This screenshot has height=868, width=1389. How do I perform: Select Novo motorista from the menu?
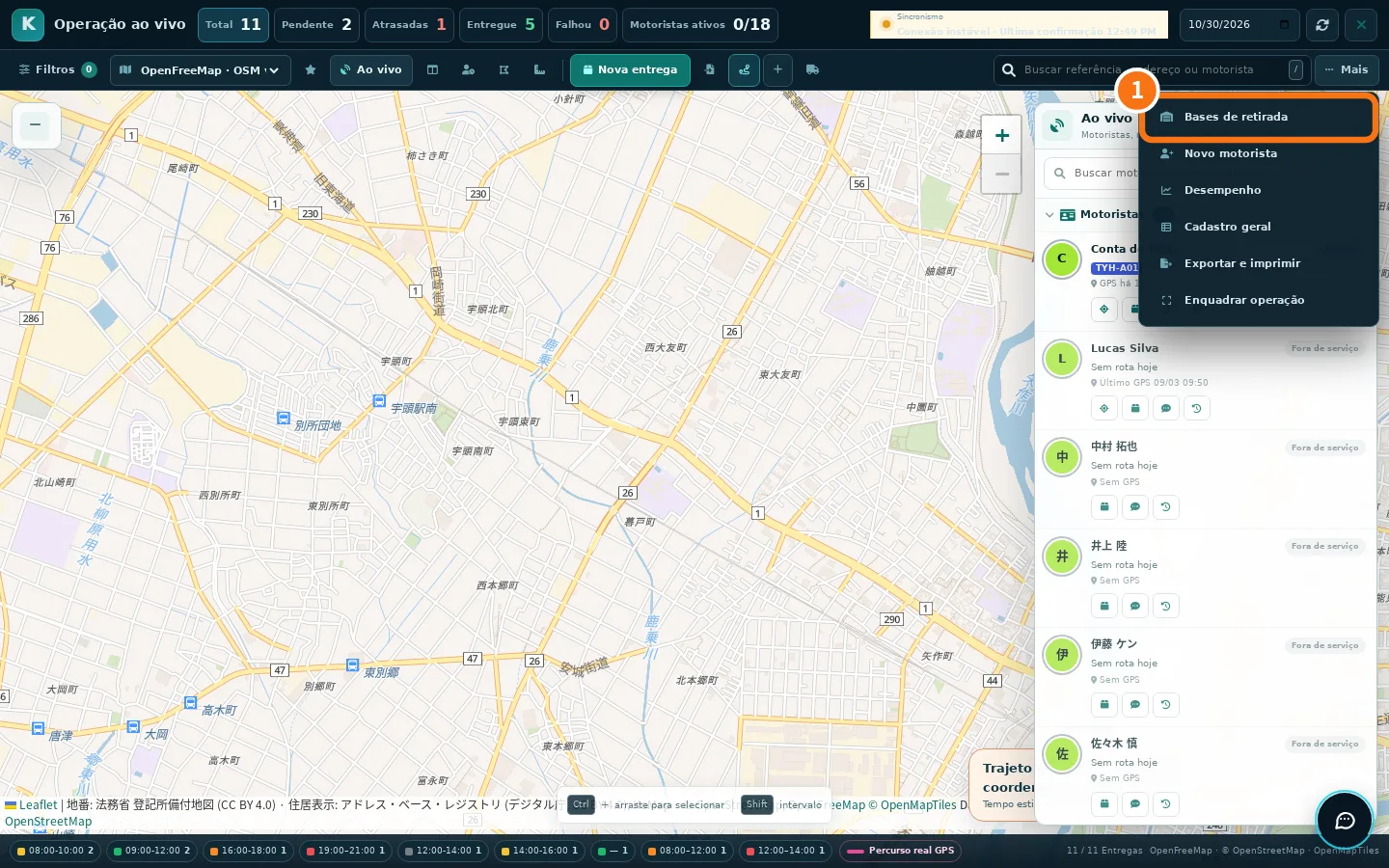pyautogui.click(x=1259, y=153)
